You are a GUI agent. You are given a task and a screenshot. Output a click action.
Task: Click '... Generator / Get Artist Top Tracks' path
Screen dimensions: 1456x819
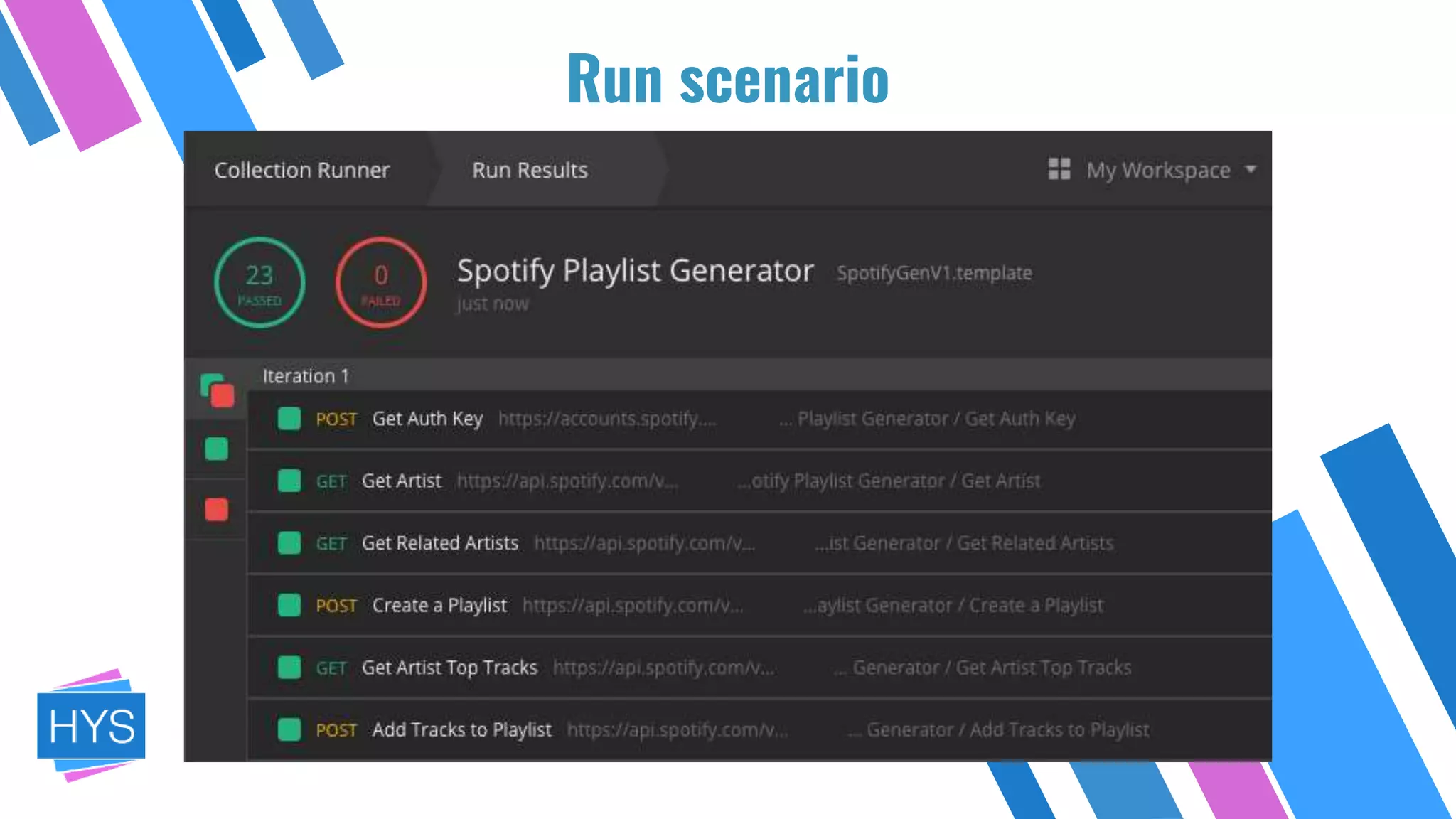pos(983,668)
